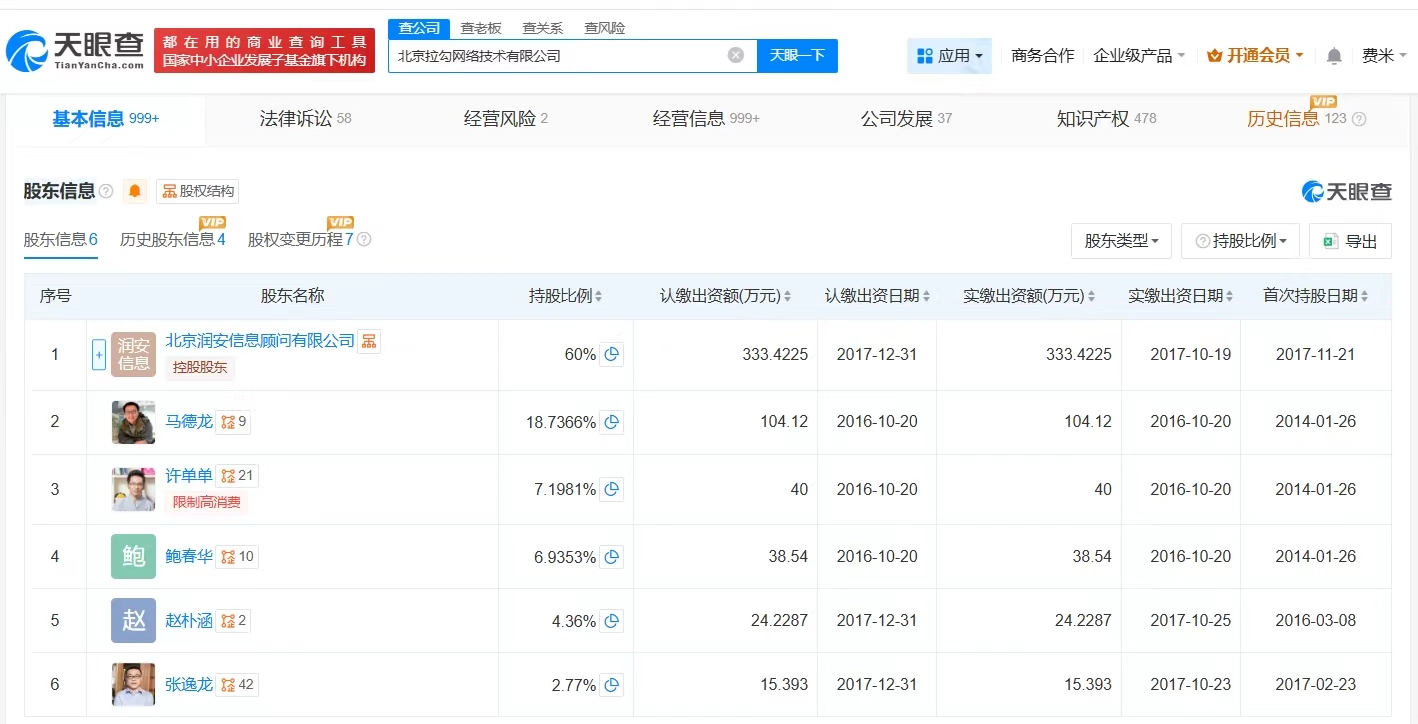Click 赵朴涵's related companies badge 2
Viewport: 1418px width, 724px height.
tap(233, 621)
